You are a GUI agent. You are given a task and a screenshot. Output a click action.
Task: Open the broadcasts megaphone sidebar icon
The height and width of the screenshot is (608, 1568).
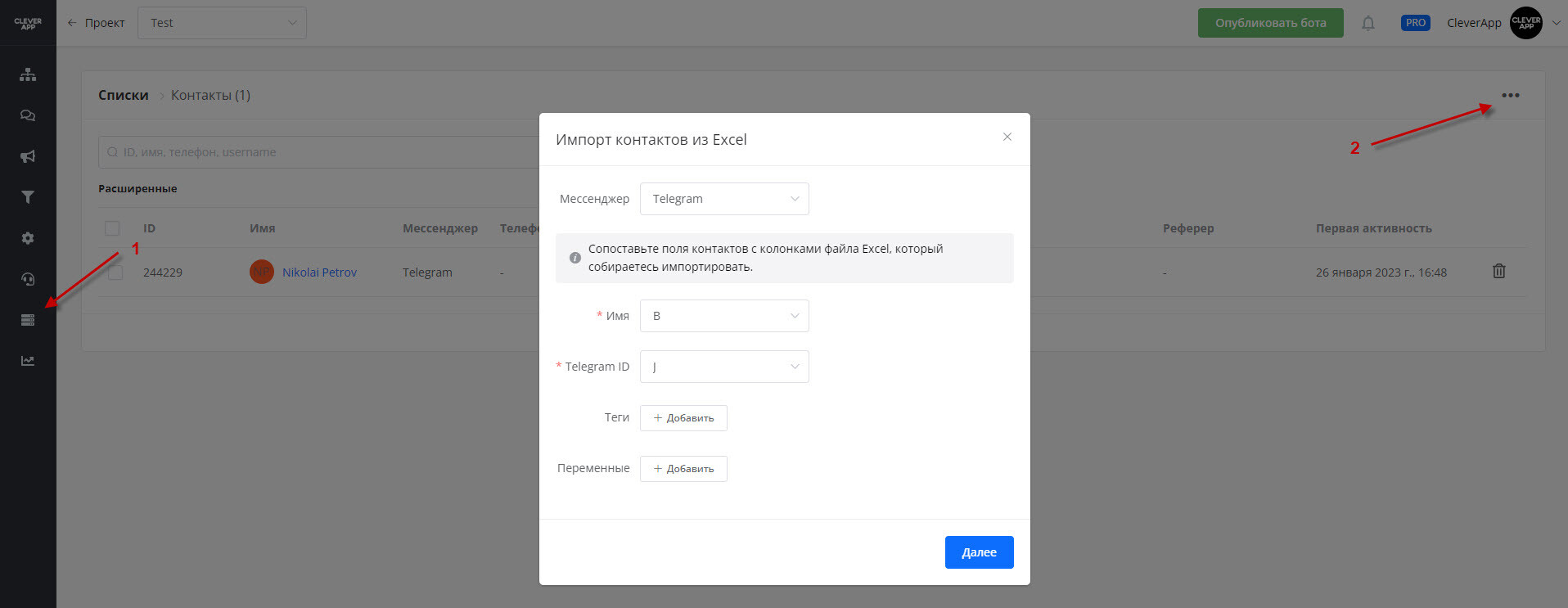click(x=28, y=156)
